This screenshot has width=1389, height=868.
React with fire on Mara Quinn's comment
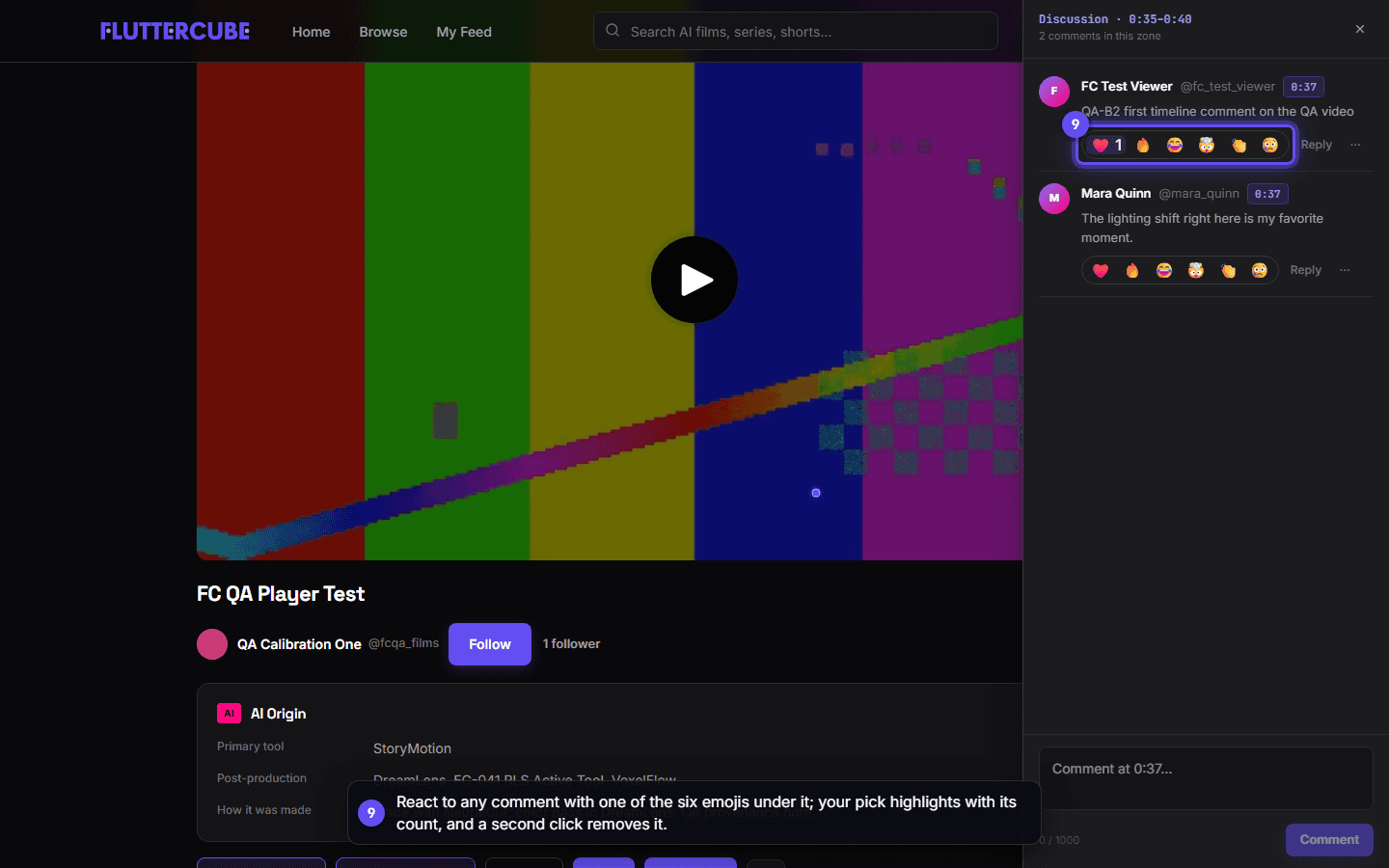tap(1132, 270)
